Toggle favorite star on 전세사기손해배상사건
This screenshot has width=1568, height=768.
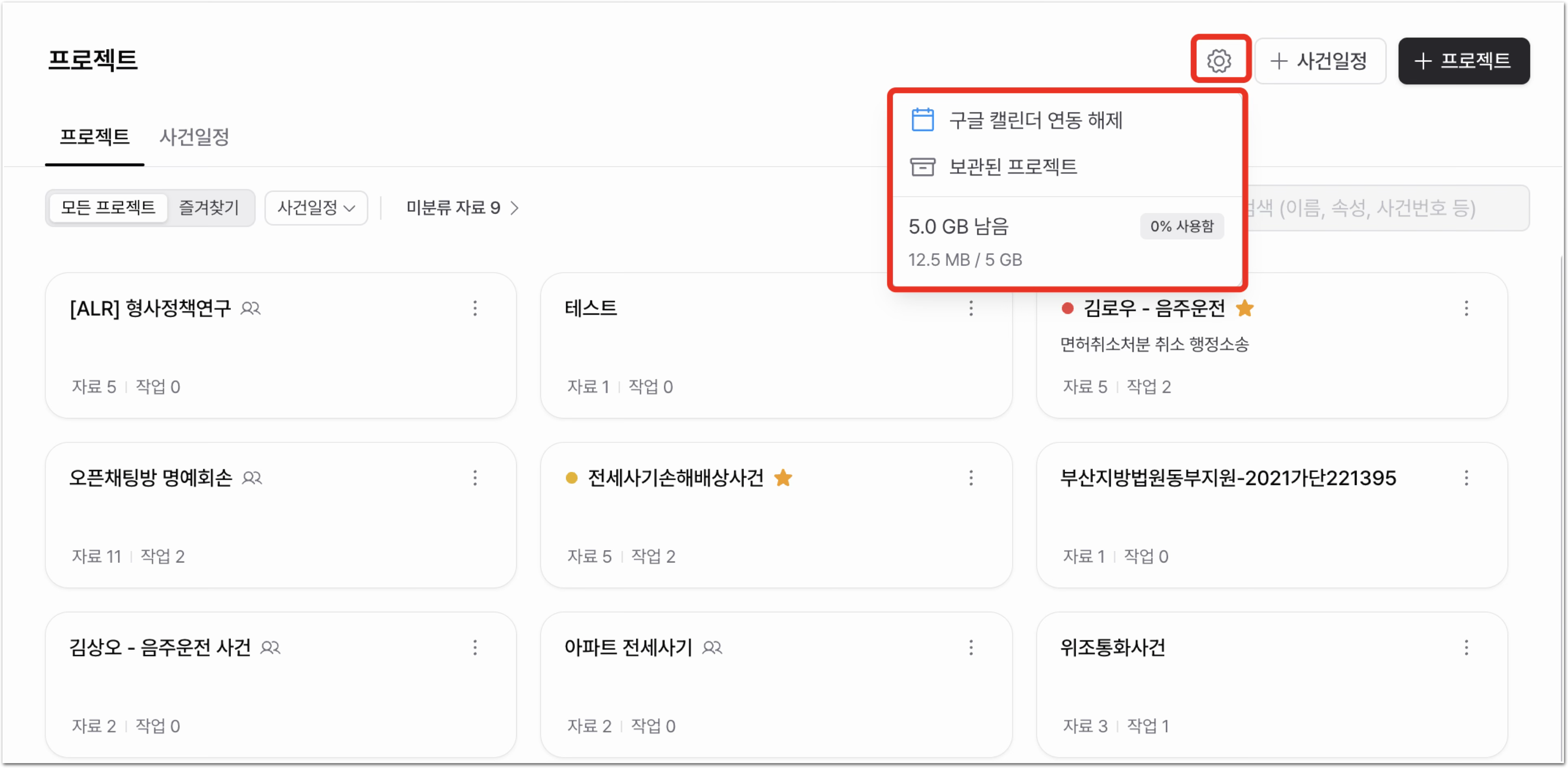coord(784,478)
